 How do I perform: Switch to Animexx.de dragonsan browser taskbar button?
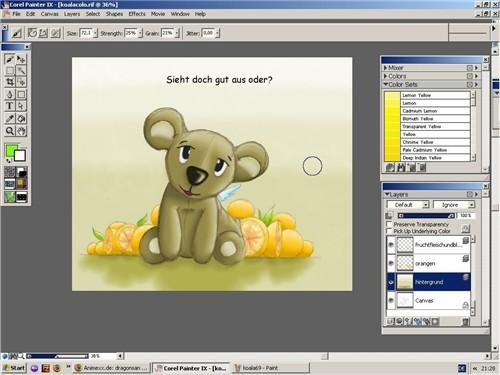click(x=111, y=368)
